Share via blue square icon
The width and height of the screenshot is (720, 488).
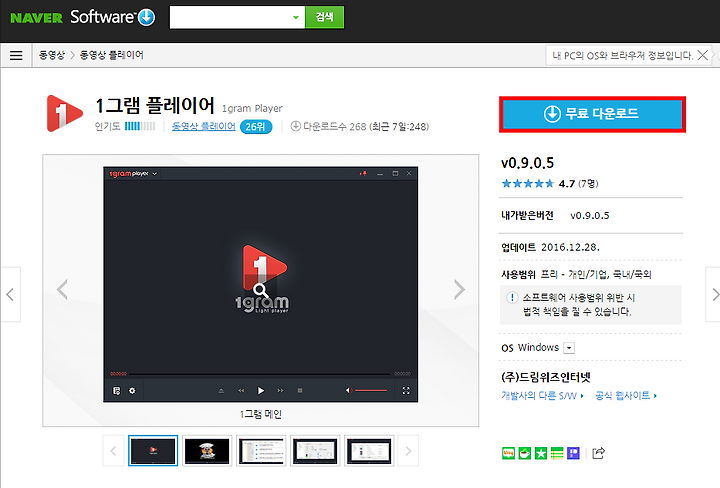click(x=574, y=454)
